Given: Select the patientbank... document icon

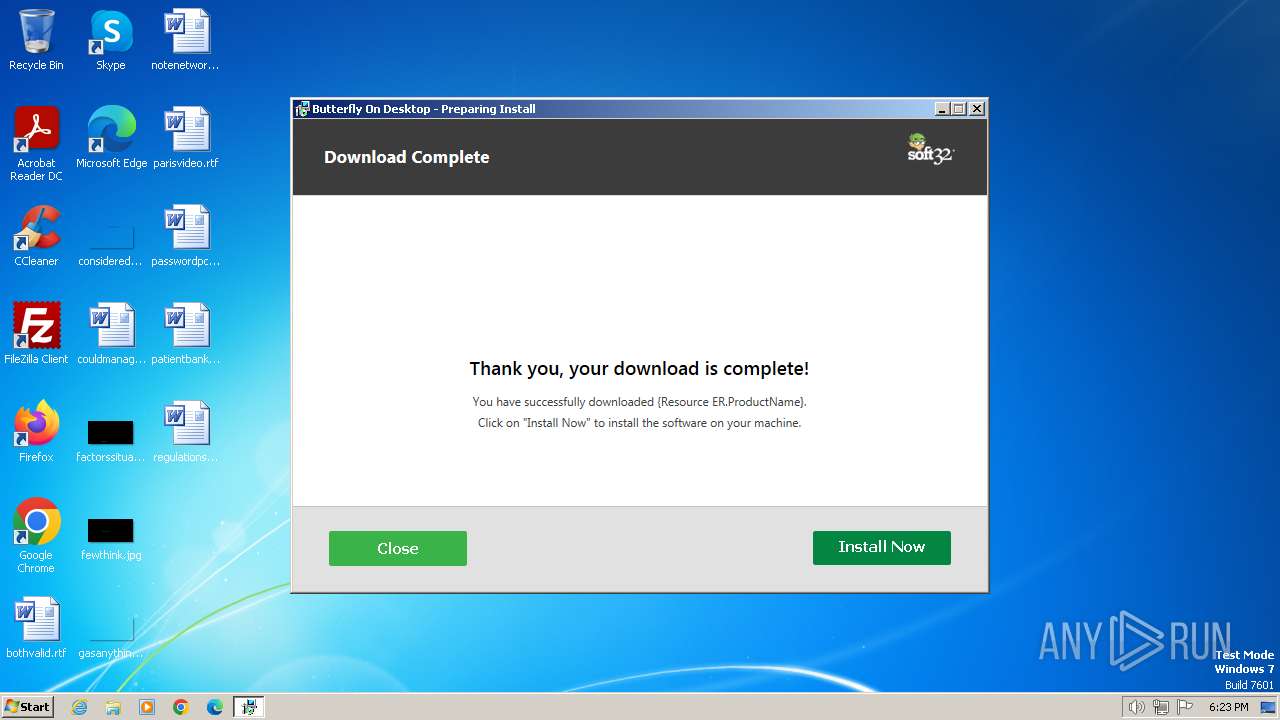Looking at the screenshot, I should point(186,335).
